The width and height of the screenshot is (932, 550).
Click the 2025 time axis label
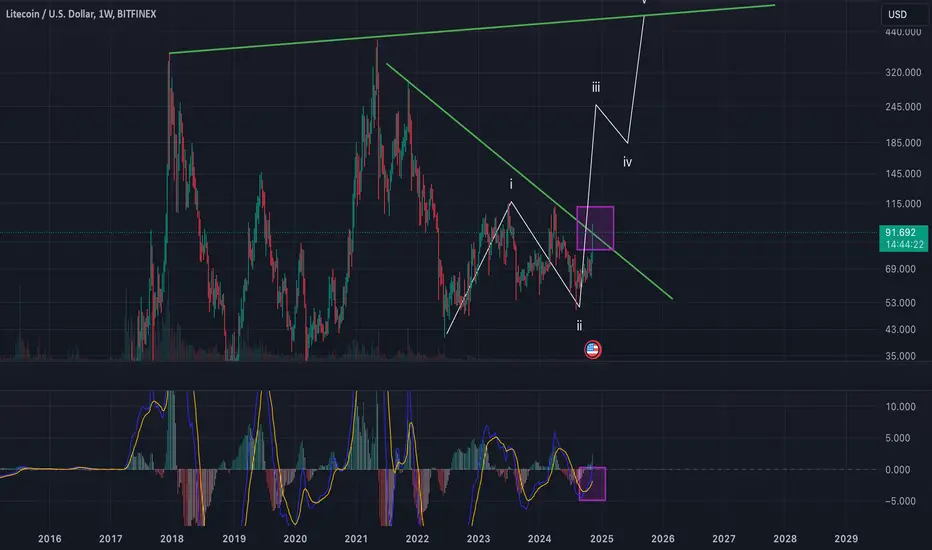click(602, 539)
